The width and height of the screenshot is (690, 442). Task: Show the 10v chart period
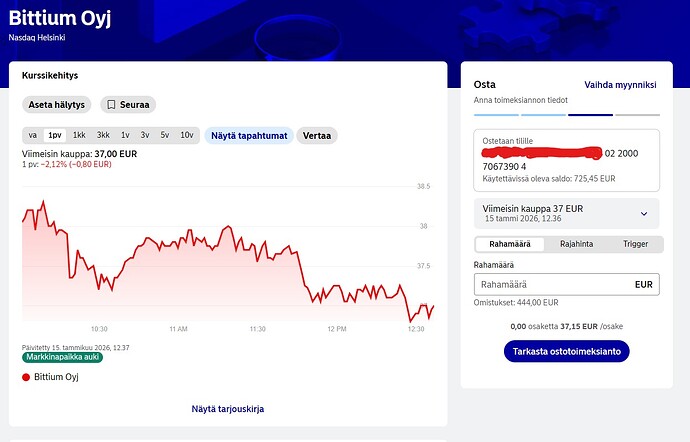click(187, 135)
